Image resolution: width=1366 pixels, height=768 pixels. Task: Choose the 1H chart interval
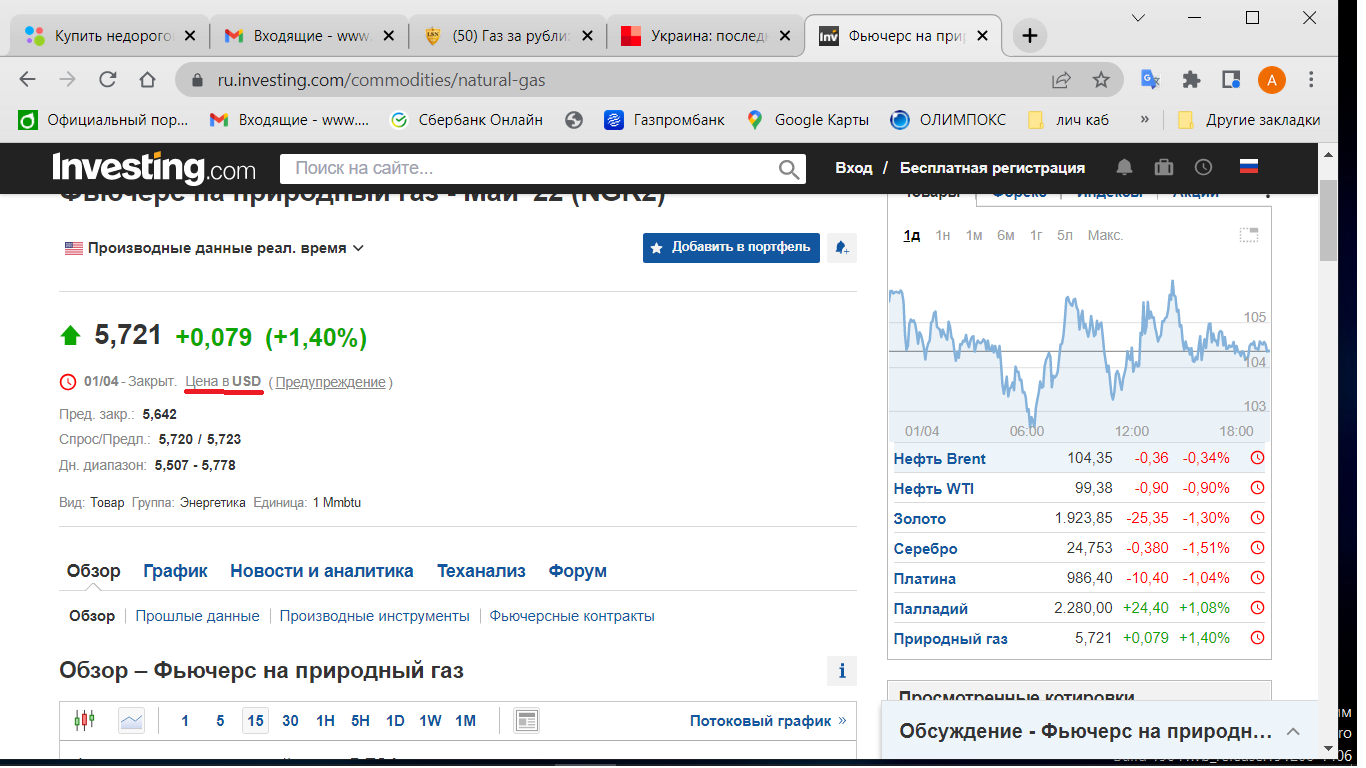click(x=325, y=720)
